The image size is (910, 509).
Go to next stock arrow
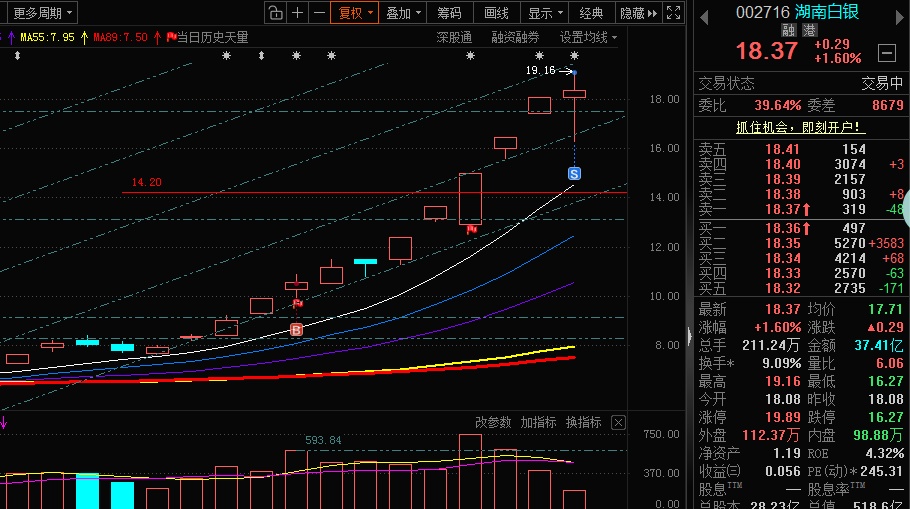click(x=900, y=18)
